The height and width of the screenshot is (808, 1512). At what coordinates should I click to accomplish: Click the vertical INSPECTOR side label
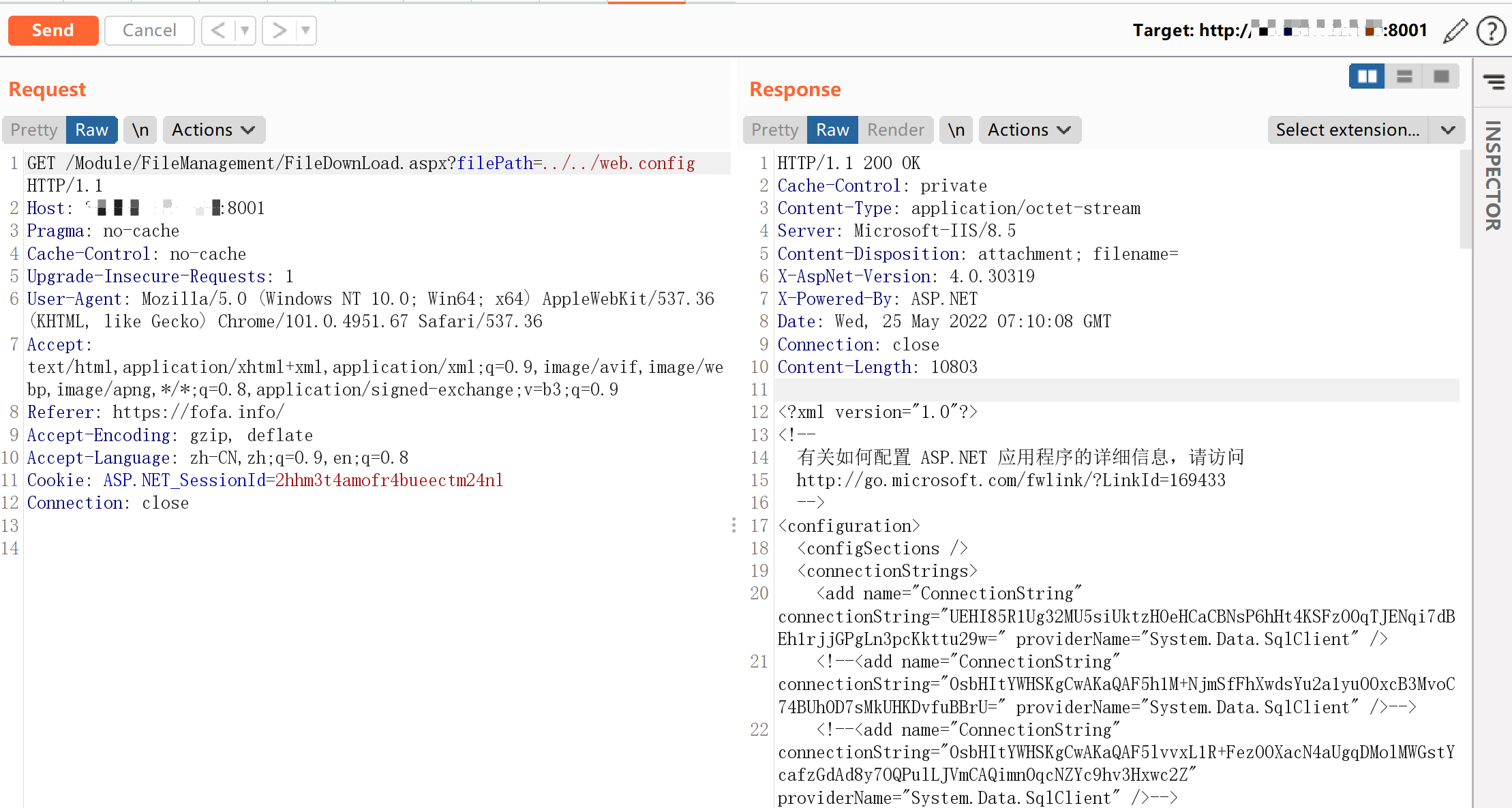1493,176
